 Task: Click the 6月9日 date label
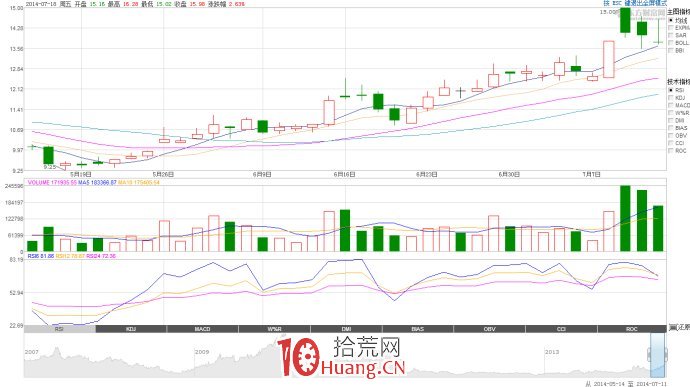262,175
